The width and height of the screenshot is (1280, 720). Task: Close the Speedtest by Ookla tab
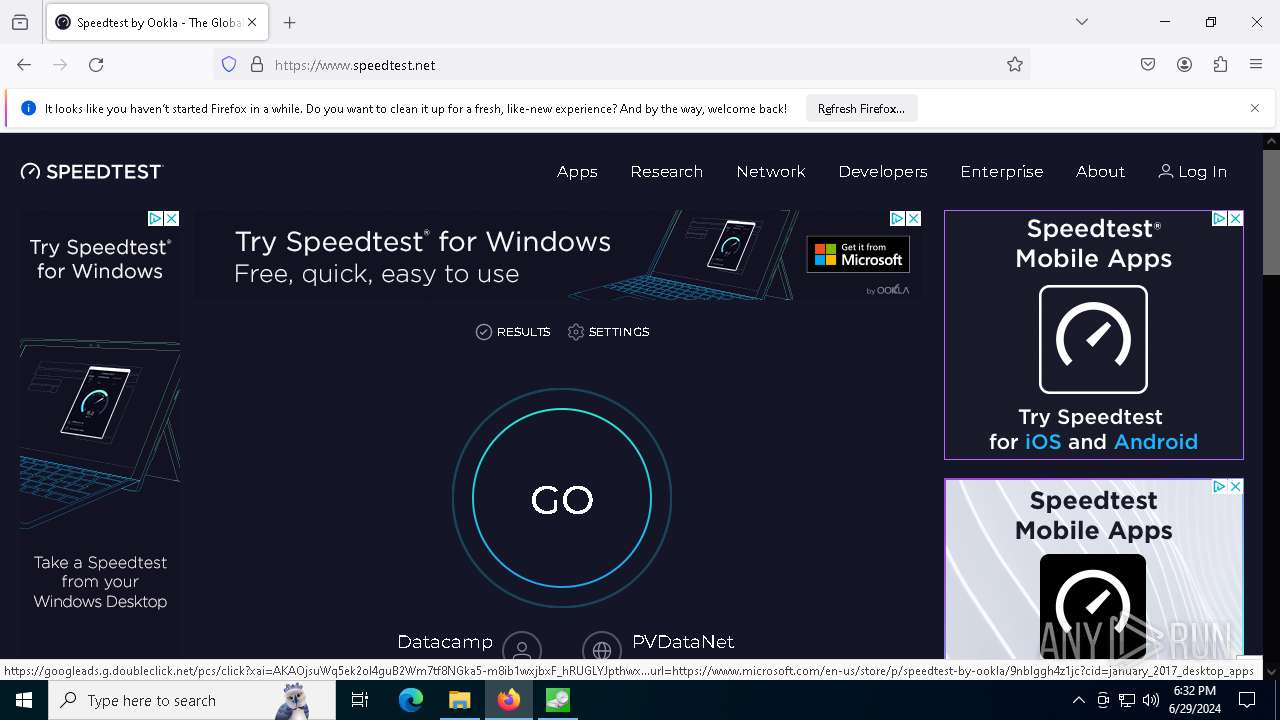click(252, 22)
